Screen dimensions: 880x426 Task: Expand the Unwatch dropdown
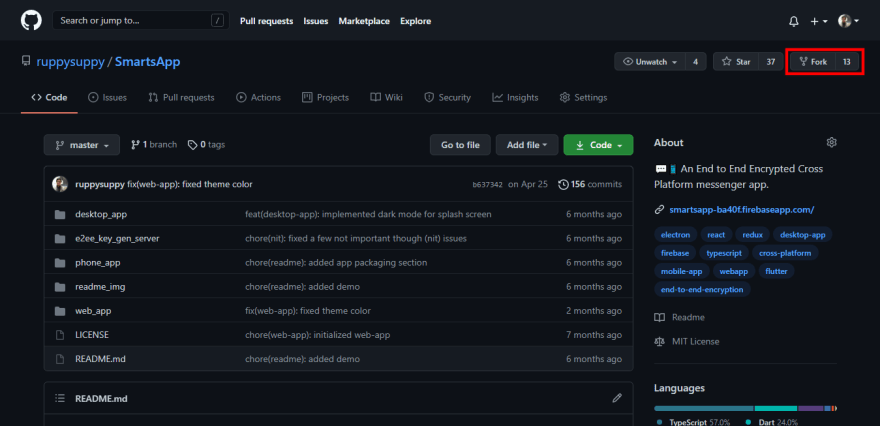click(x=650, y=62)
